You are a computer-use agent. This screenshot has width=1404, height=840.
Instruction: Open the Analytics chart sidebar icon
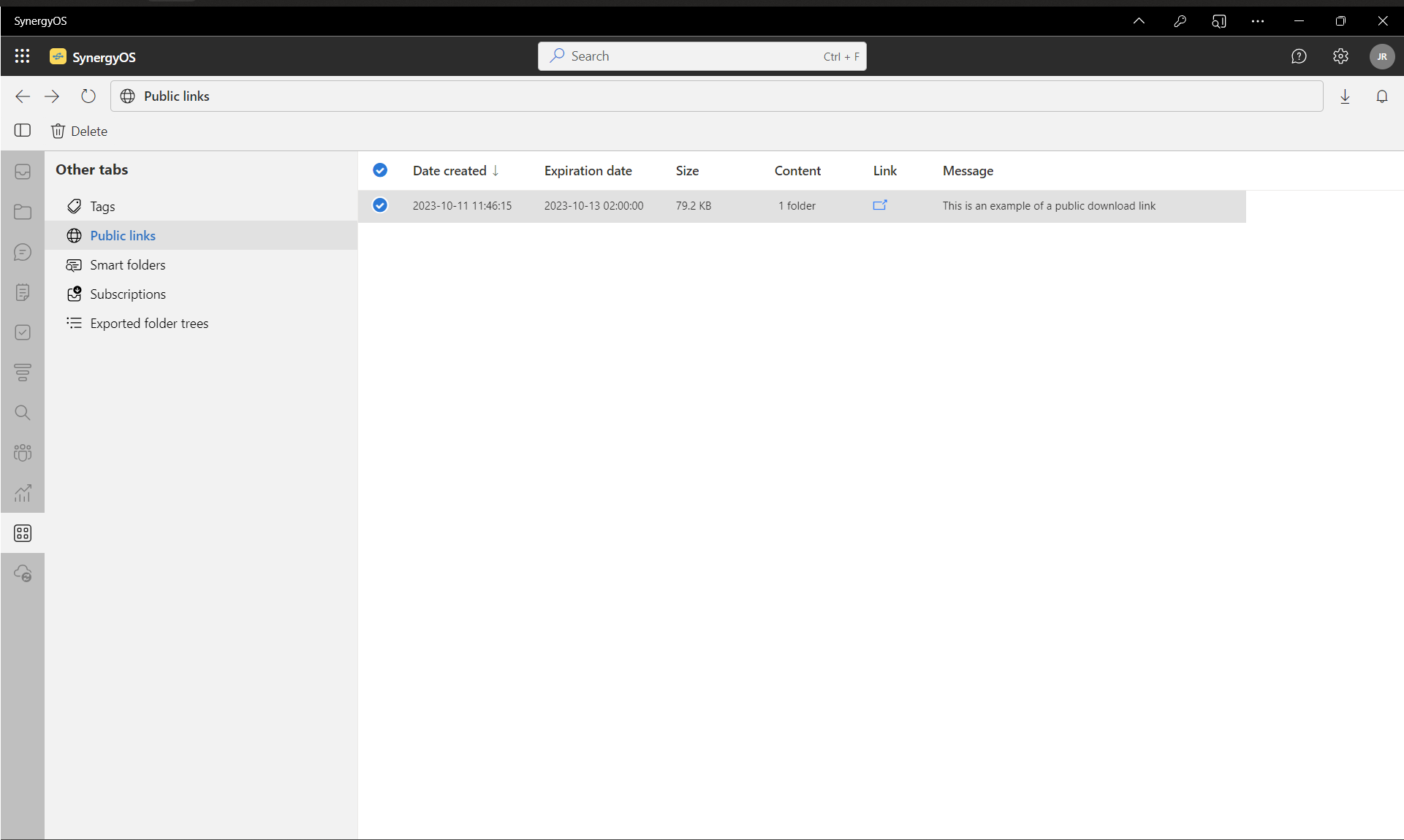point(23,493)
